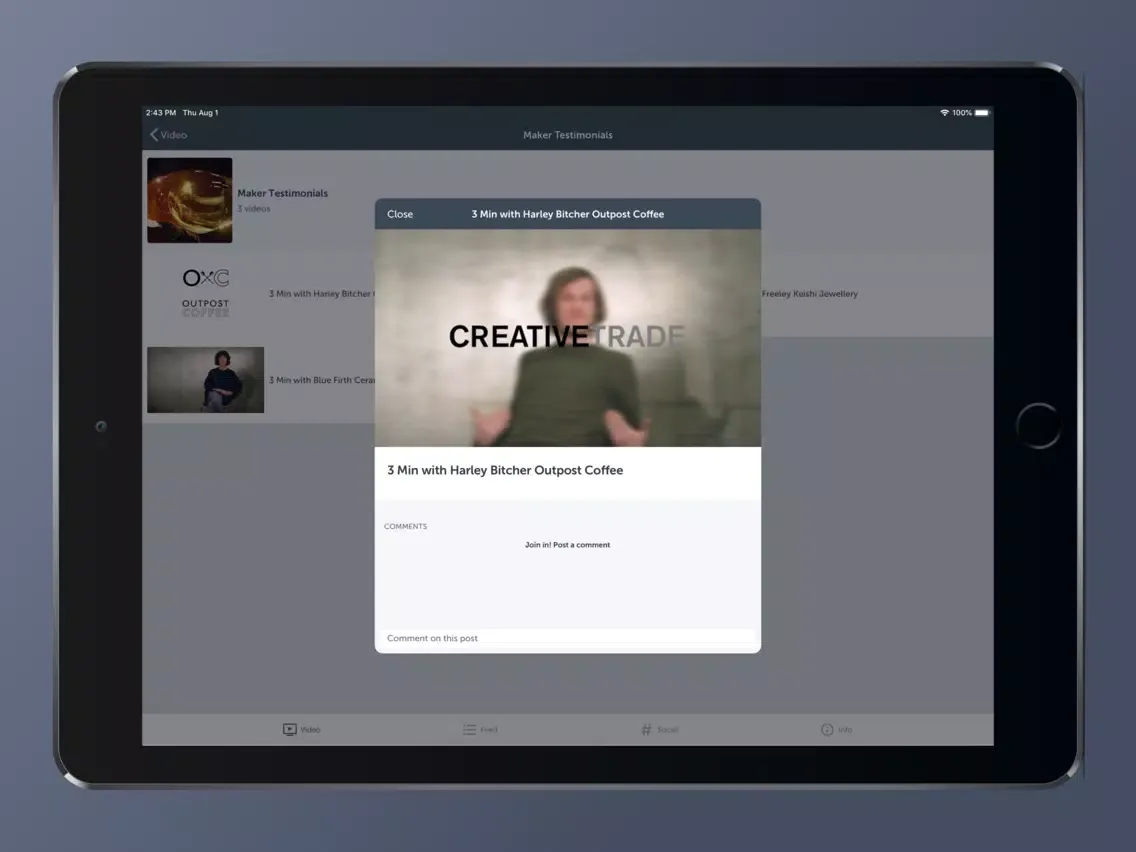Close the video comment dialog
The image size is (1136, 852).
[400, 214]
